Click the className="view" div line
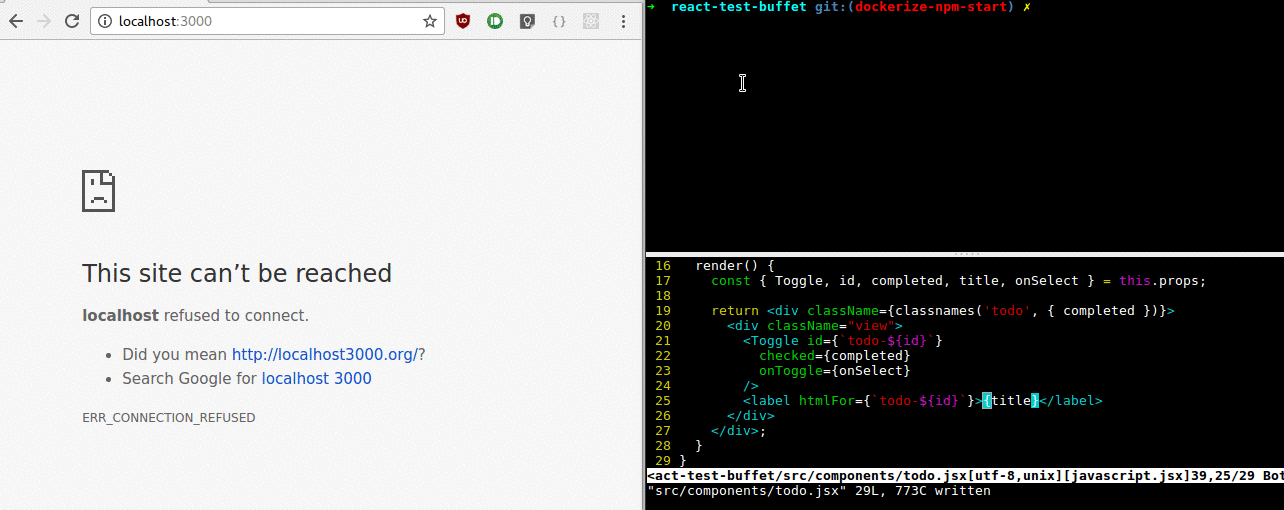Screen dimensions: 1284x510 point(815,326)
